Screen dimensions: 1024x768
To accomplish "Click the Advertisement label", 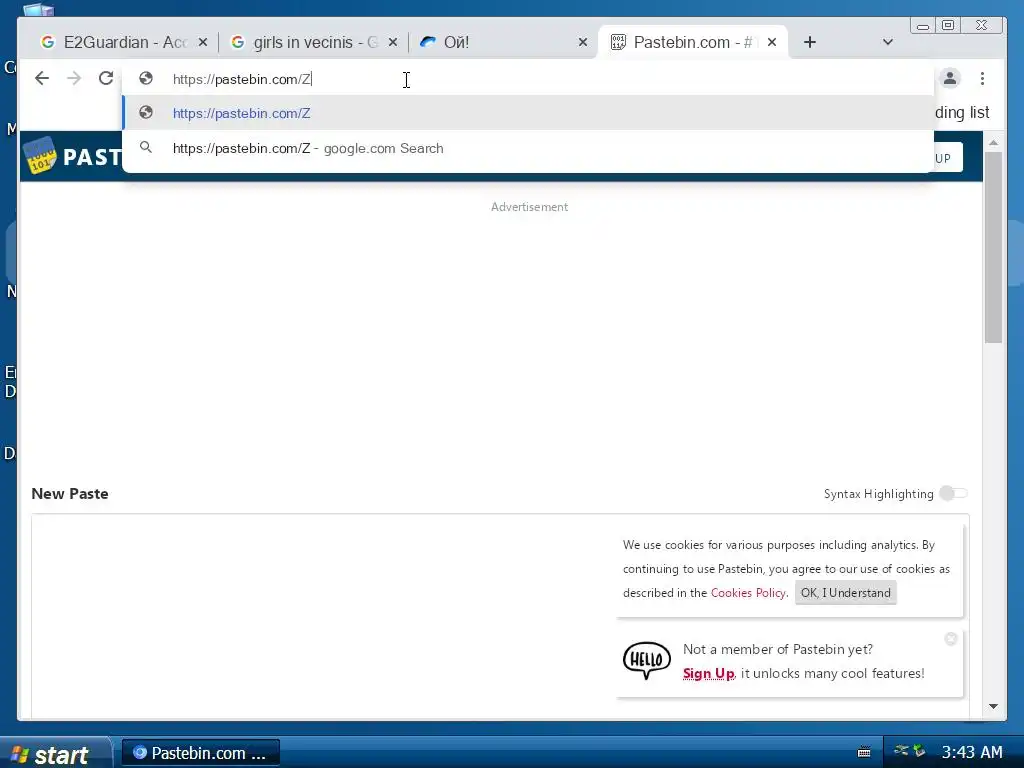I will [529, 206].
